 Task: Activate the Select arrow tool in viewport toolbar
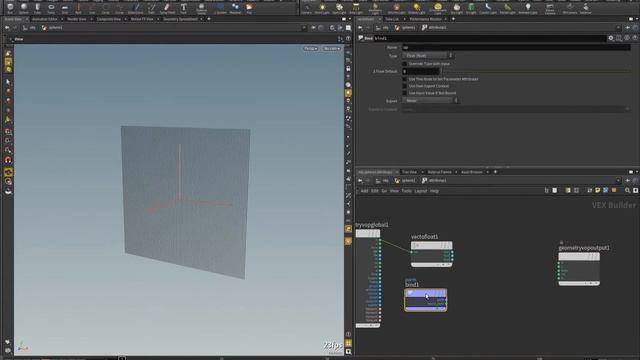pos(8,82)
